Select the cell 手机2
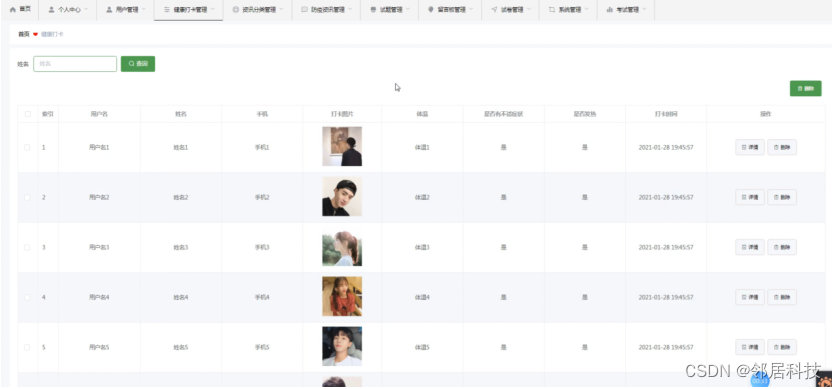Image resolution: width=837 pixels, height=389 pixels. (x=262, y=197)
